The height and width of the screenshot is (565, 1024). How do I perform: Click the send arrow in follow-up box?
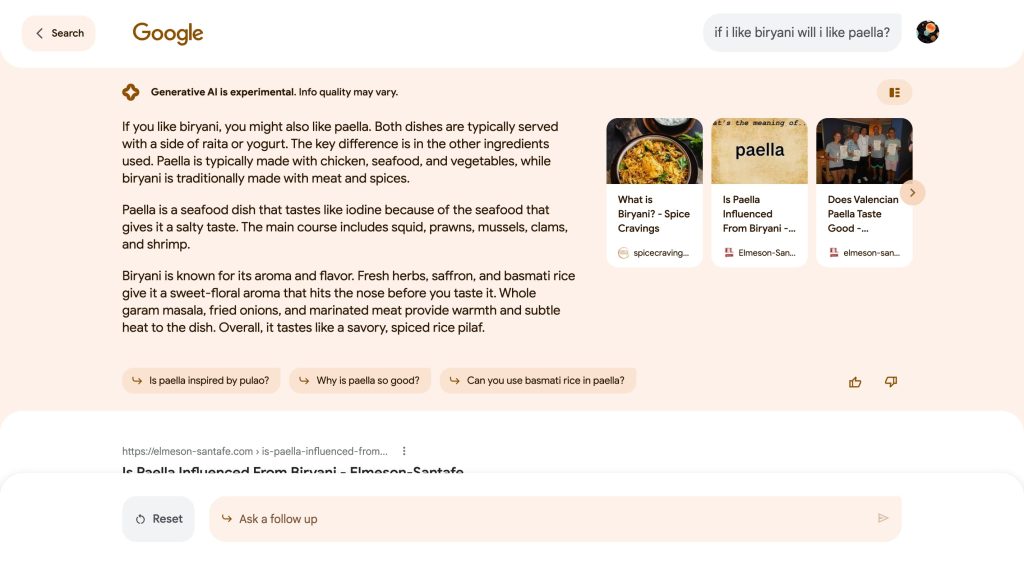coord(883,518)
